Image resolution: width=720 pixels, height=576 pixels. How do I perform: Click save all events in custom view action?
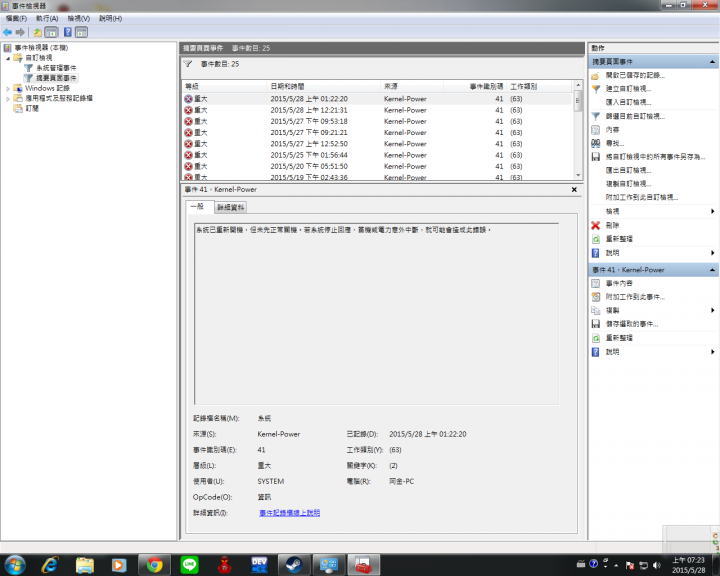click(655, 157)
